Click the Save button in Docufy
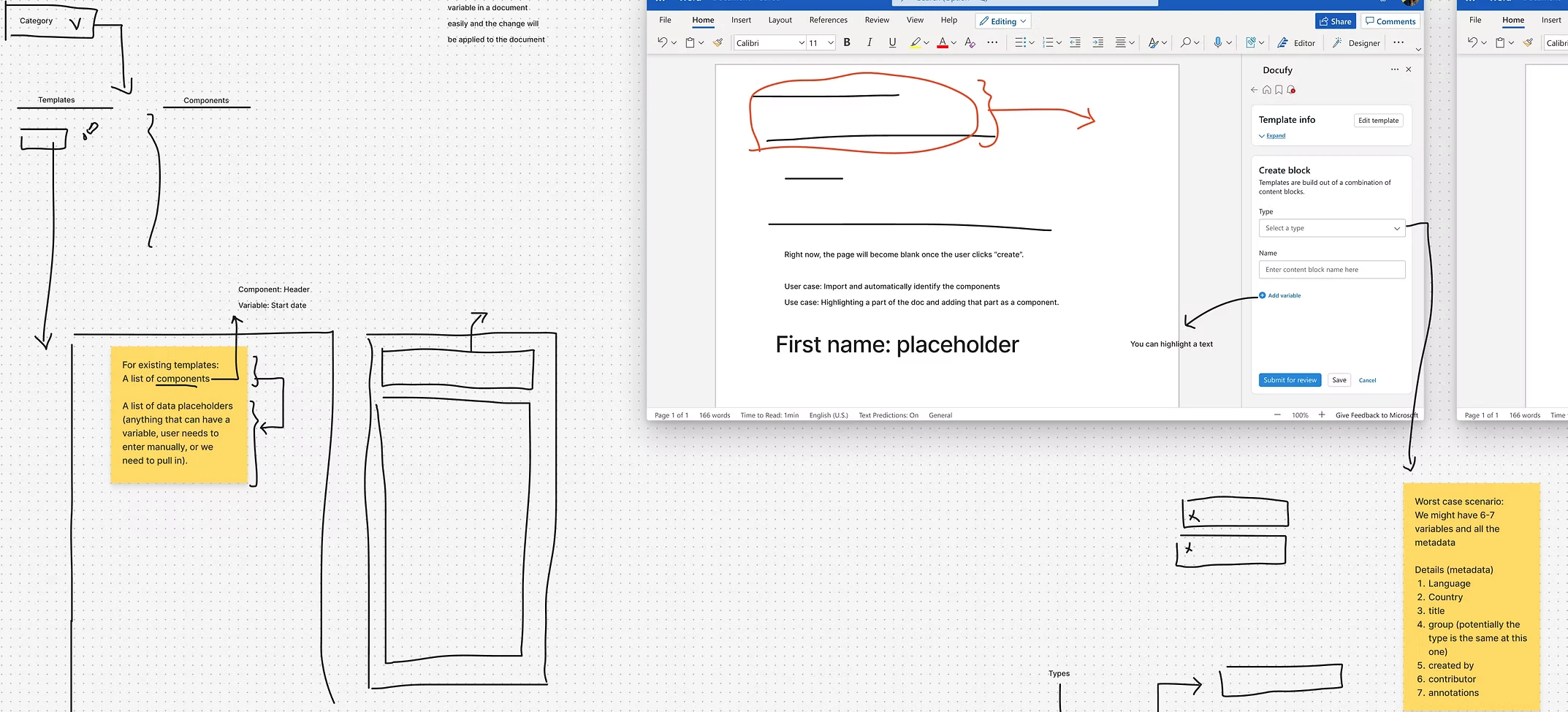The width and height of the screenshot is (1568, 712). coord(1339,380)
